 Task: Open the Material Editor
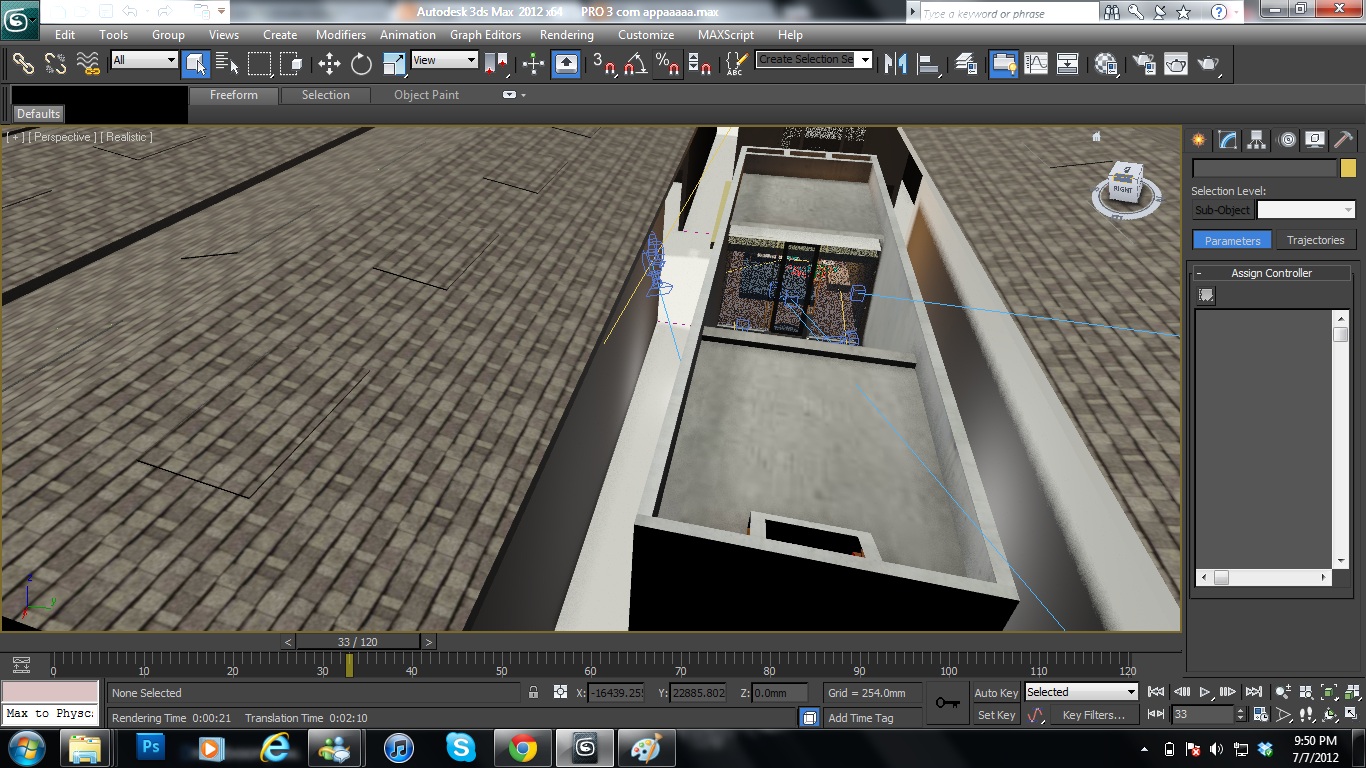pos(1105,64)
